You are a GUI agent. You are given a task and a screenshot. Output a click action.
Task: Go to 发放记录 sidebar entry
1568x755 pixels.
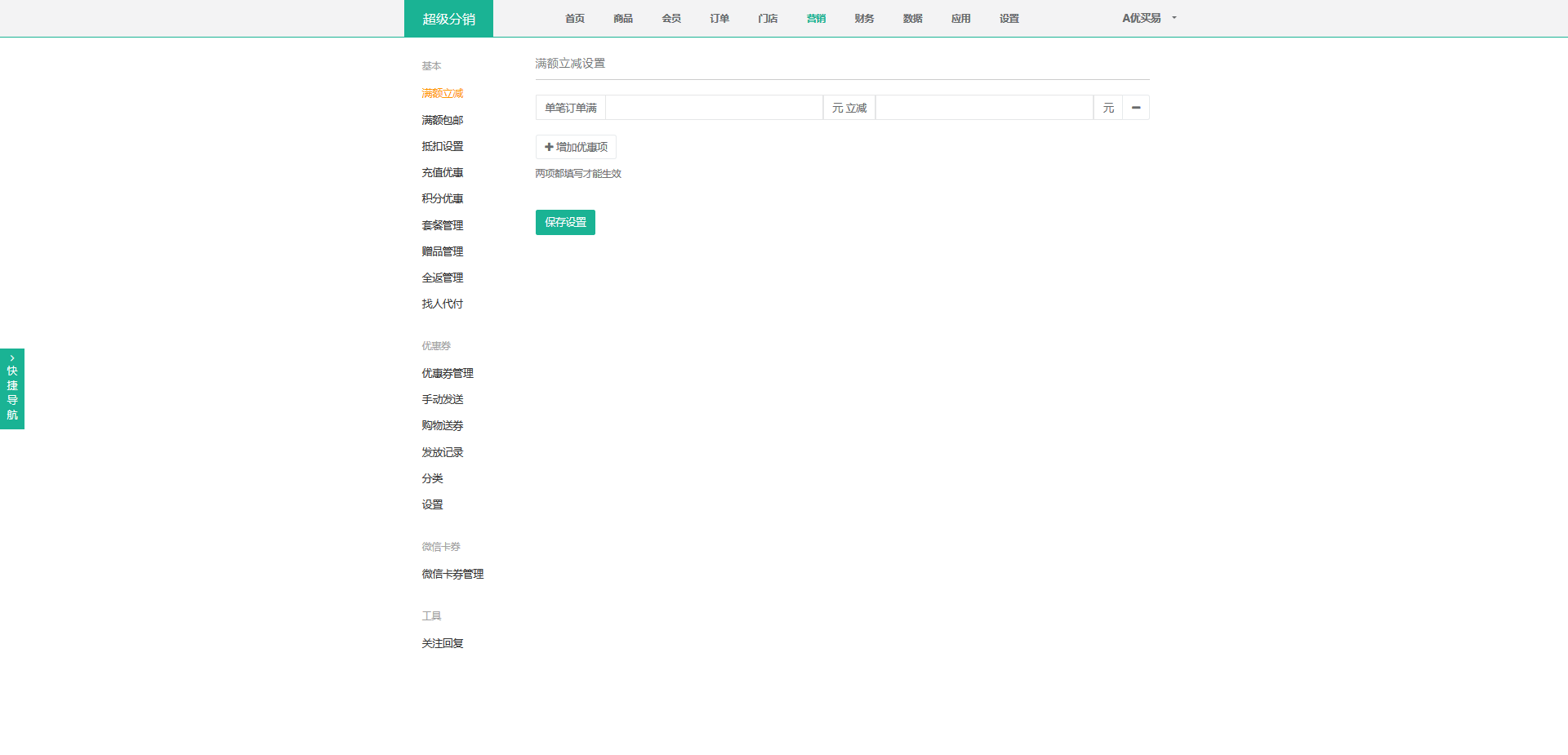click(442, 452)
